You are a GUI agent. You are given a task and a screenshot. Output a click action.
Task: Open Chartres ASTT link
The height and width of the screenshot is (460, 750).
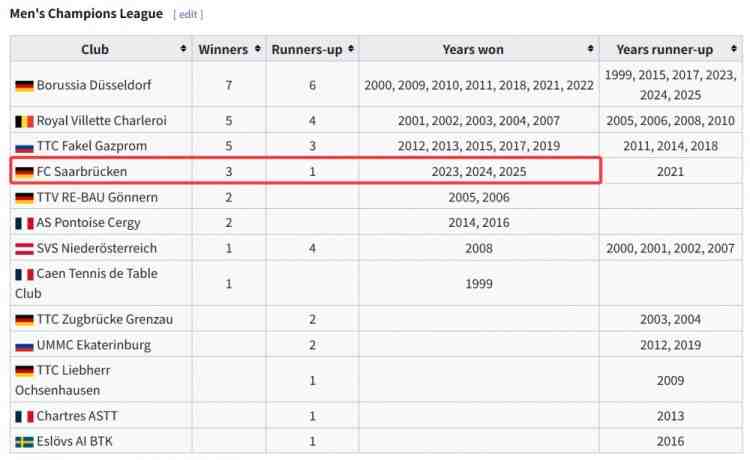pos(77,416)
